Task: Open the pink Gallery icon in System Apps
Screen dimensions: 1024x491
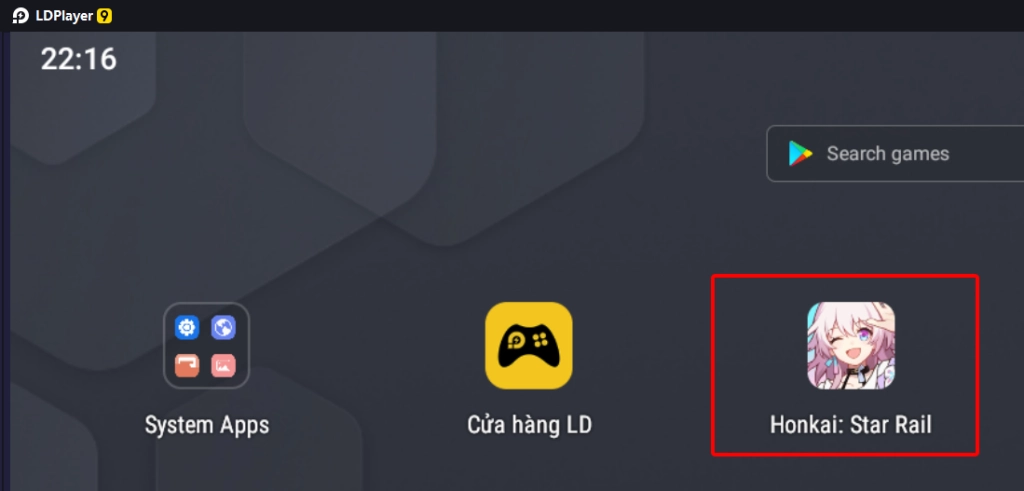Action: pyautogui.click(x=223, y=366)
